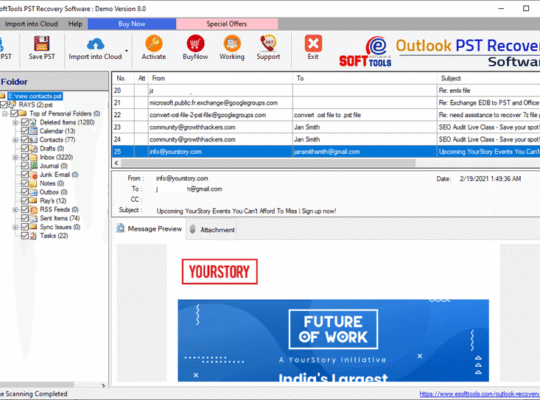Click the BuyNow cart icon
Image resolution: width=540 pixels, height=400 pixels.
click(x=195, y=44)
